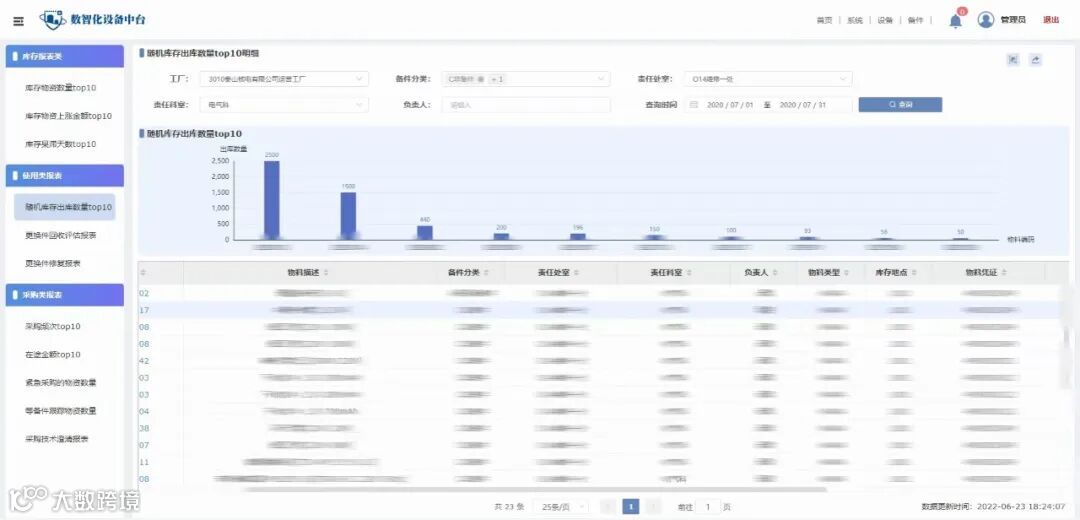Sort by the first table column
1080x520 pixels.
coord(144,273)
